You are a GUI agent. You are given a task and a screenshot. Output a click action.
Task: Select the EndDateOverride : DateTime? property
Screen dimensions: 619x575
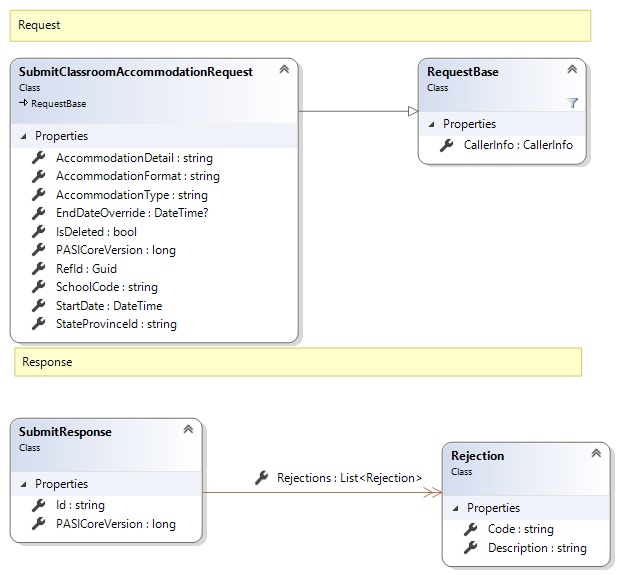coord(132,213)
